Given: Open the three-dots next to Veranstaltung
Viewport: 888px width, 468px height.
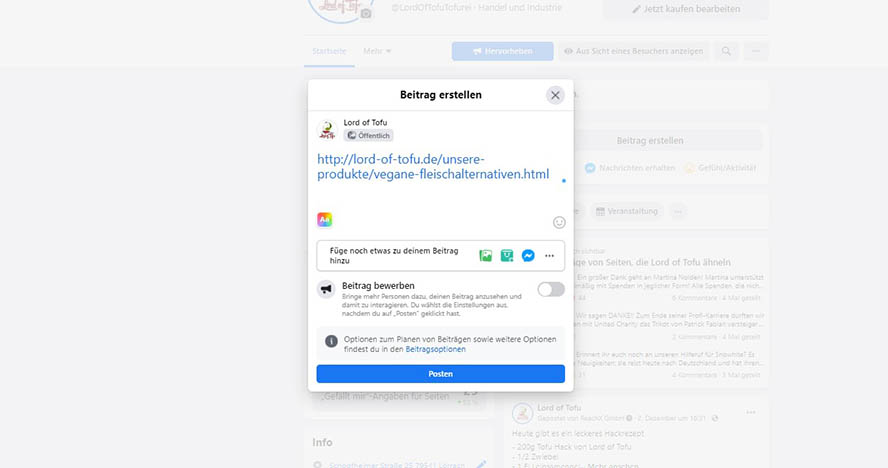Looking at the screenshot, I should click(678, 211).
